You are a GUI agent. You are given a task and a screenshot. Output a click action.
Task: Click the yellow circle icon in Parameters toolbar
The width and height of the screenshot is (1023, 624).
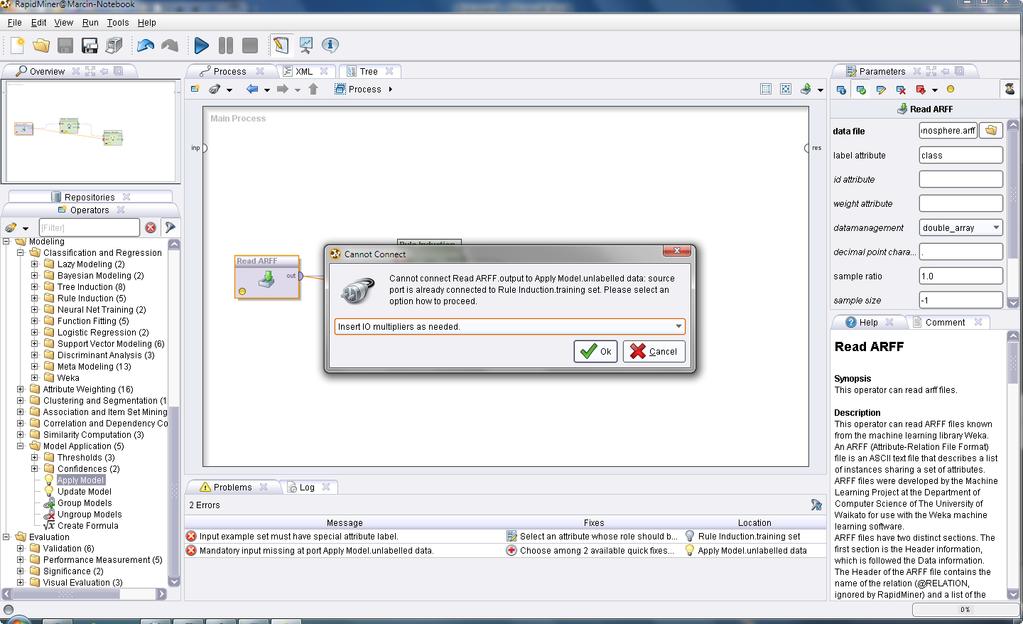point(951,89)
